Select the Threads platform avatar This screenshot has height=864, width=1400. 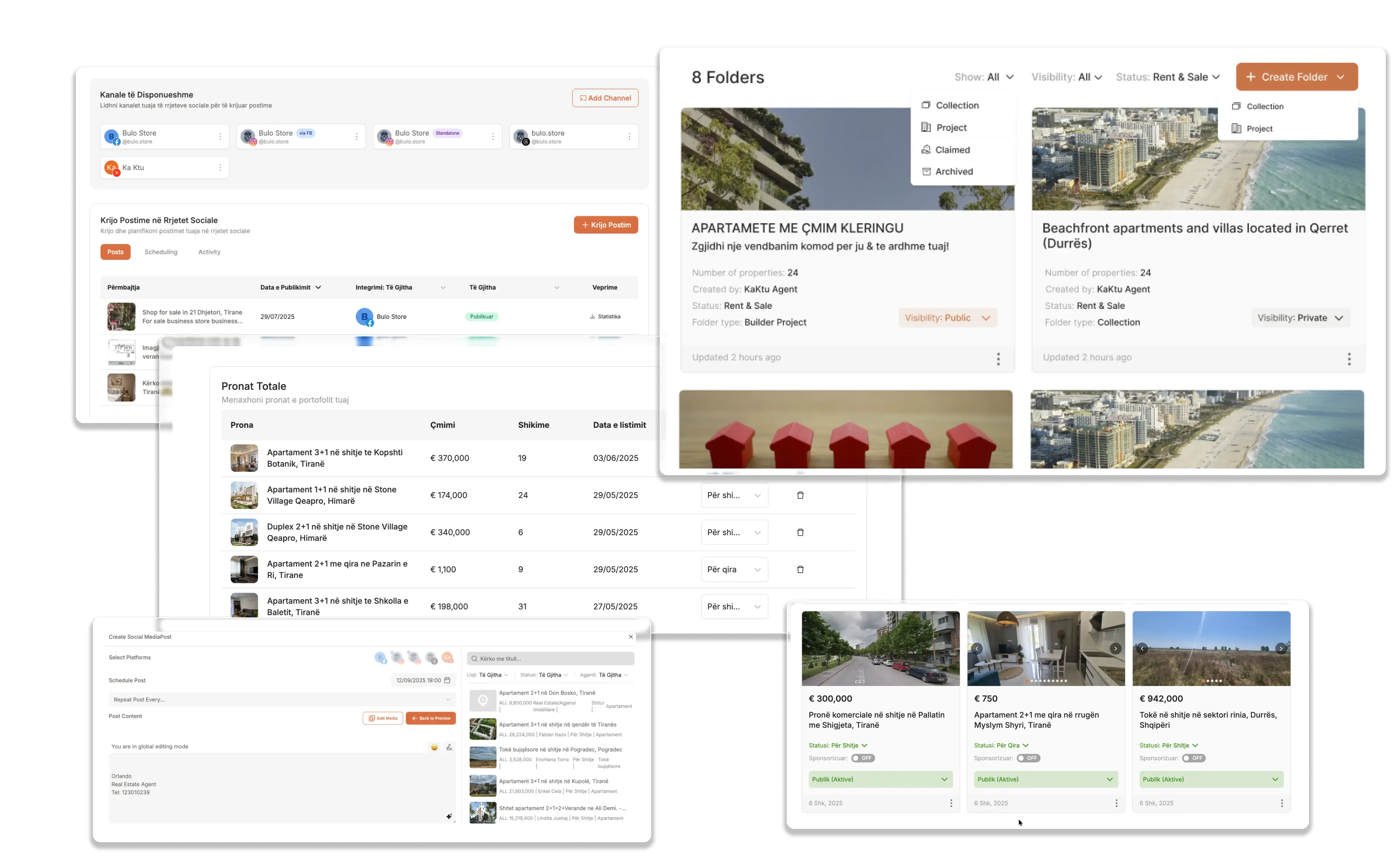[431, 658]
